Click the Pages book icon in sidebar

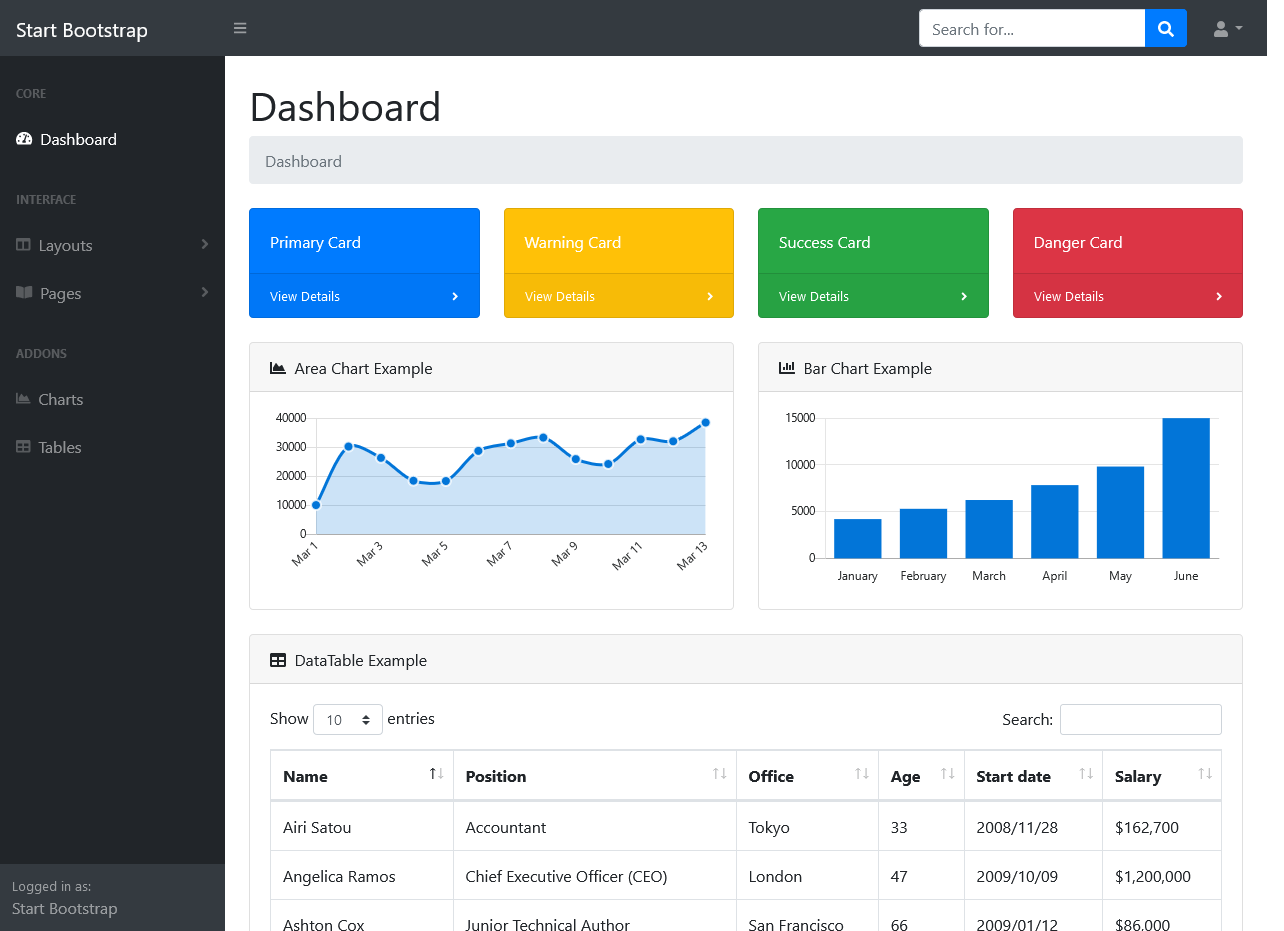[24, 293]
